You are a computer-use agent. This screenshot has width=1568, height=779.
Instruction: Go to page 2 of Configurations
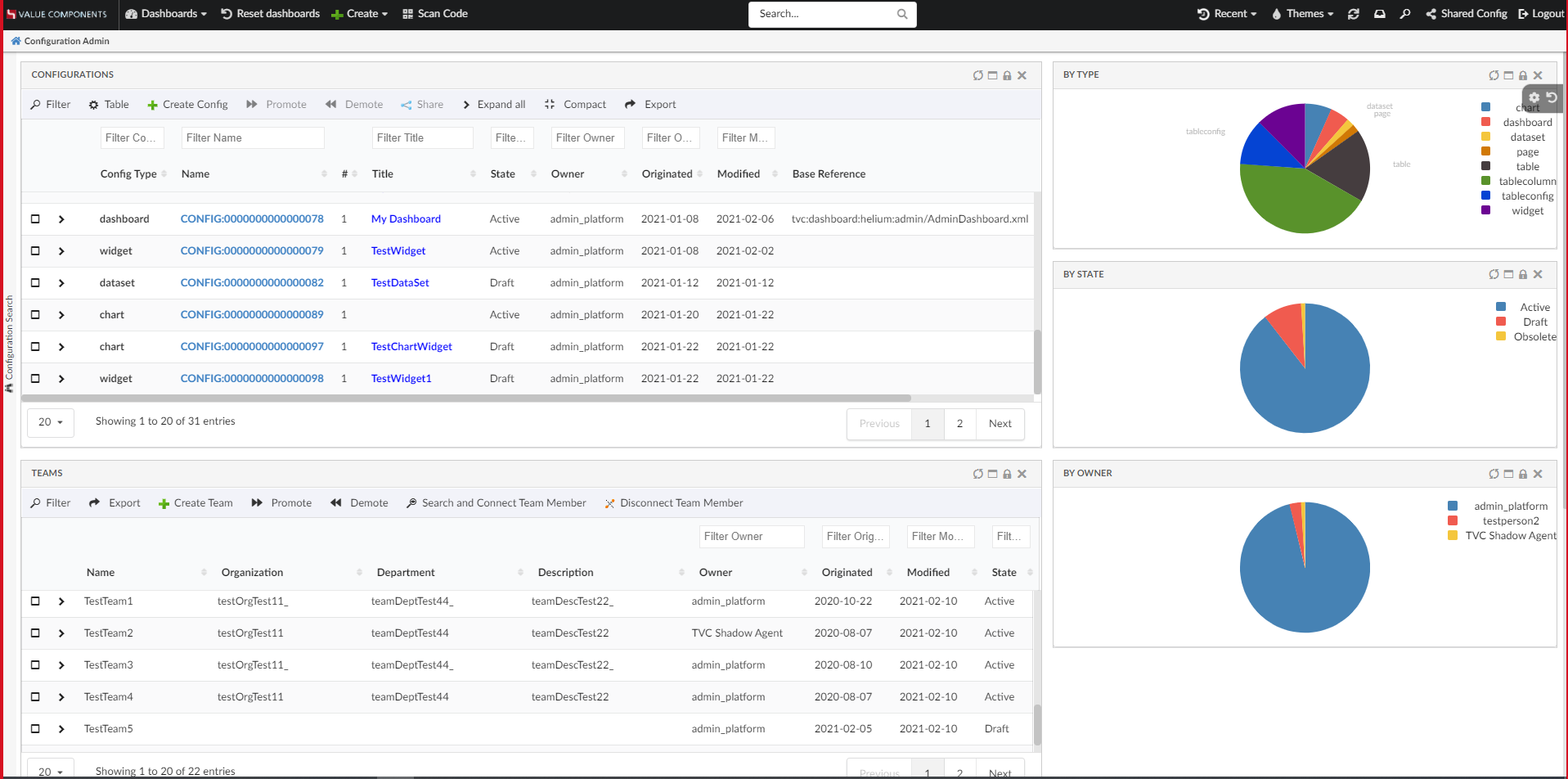[959, 424]
